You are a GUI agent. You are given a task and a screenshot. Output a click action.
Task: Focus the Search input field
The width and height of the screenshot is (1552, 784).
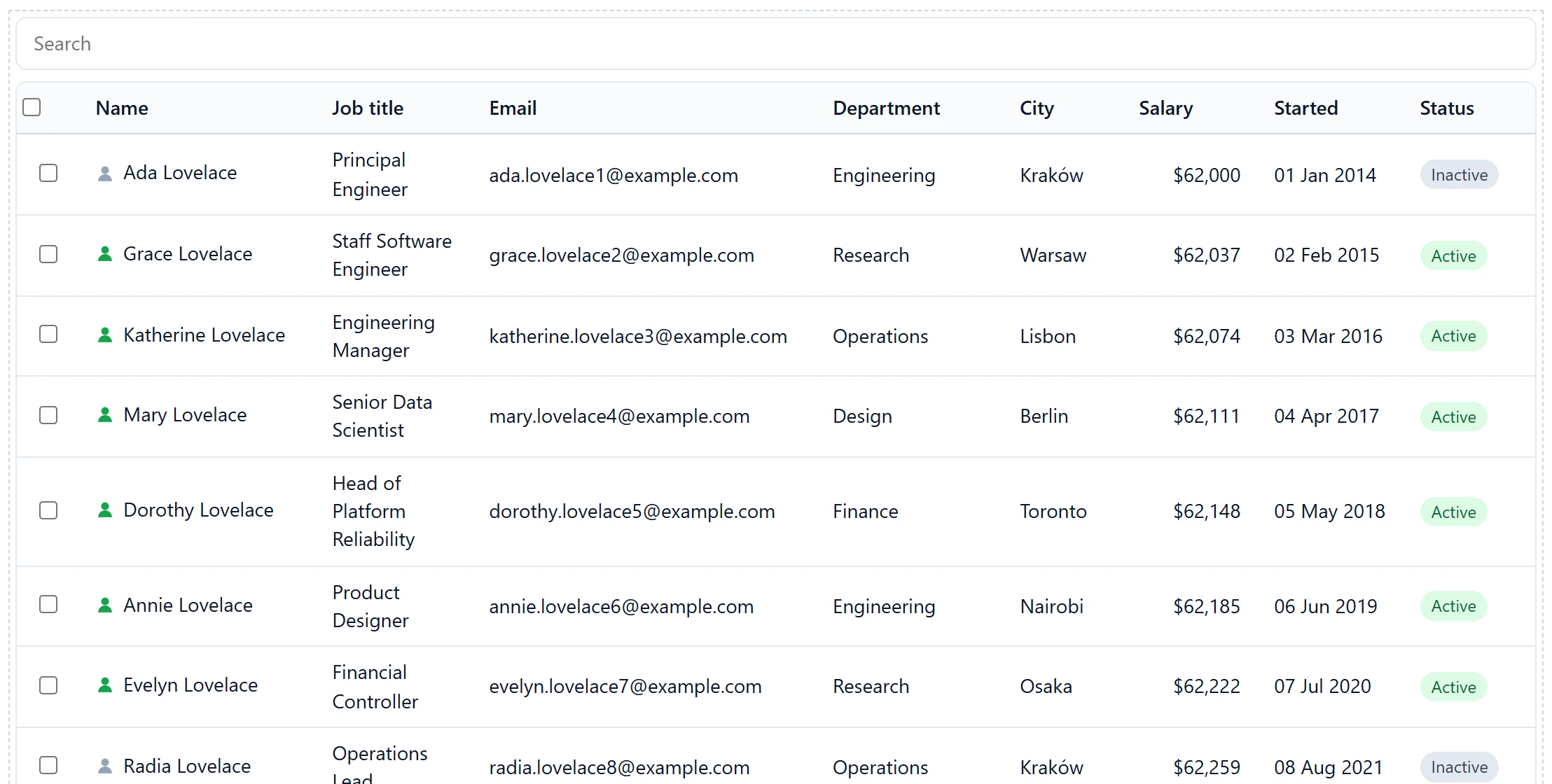click(776, 43)
